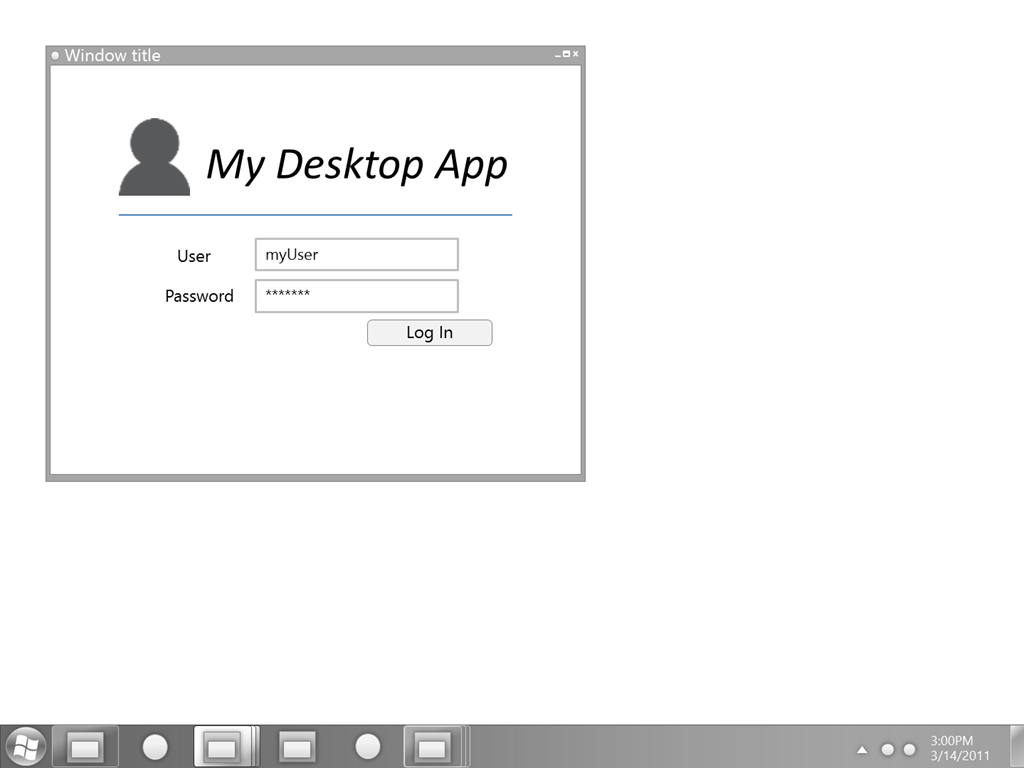Click the Window title text in title bar
The image size is (1024, 768).
[x=112, y=55]
